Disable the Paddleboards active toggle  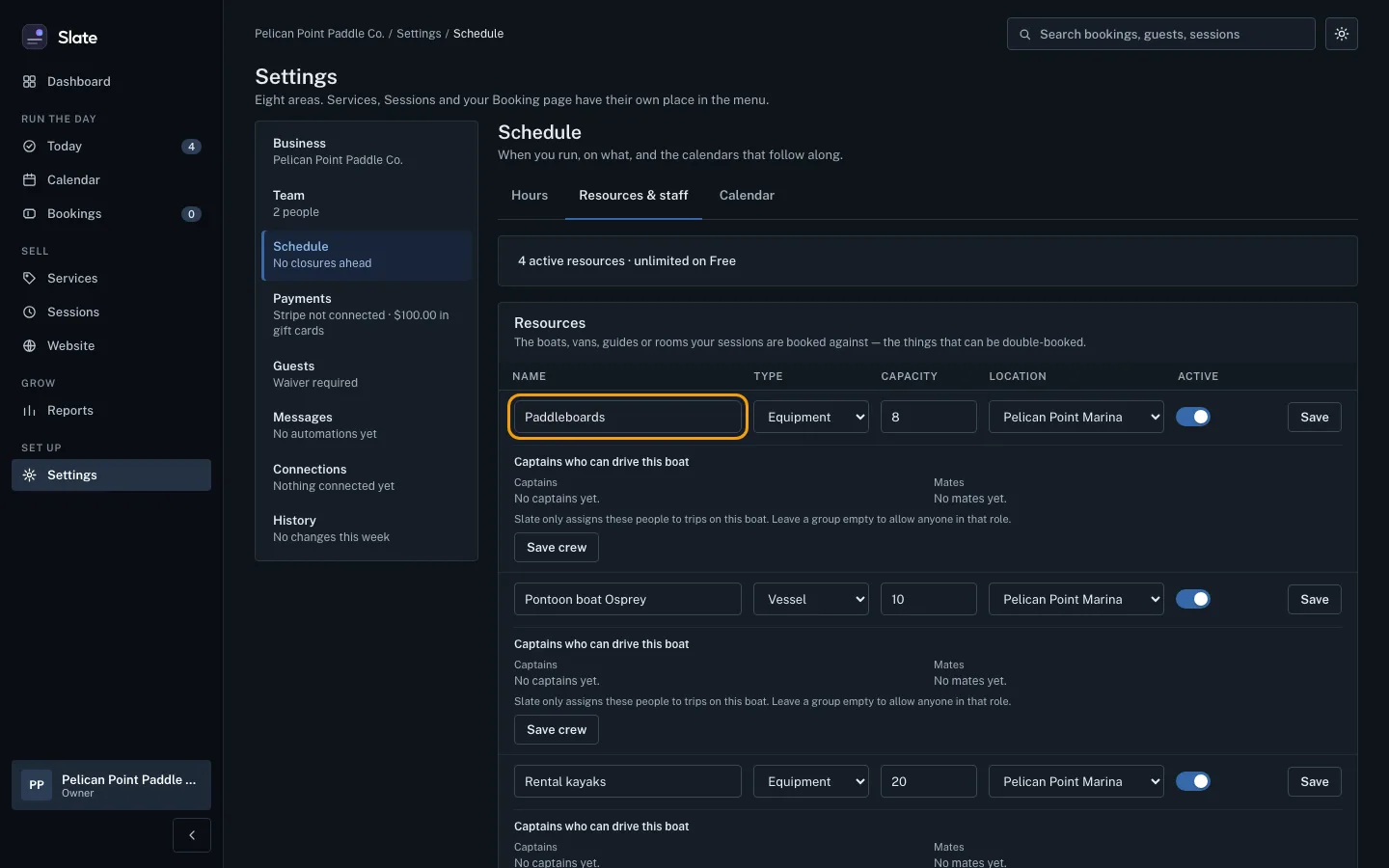click(1193, 417)
